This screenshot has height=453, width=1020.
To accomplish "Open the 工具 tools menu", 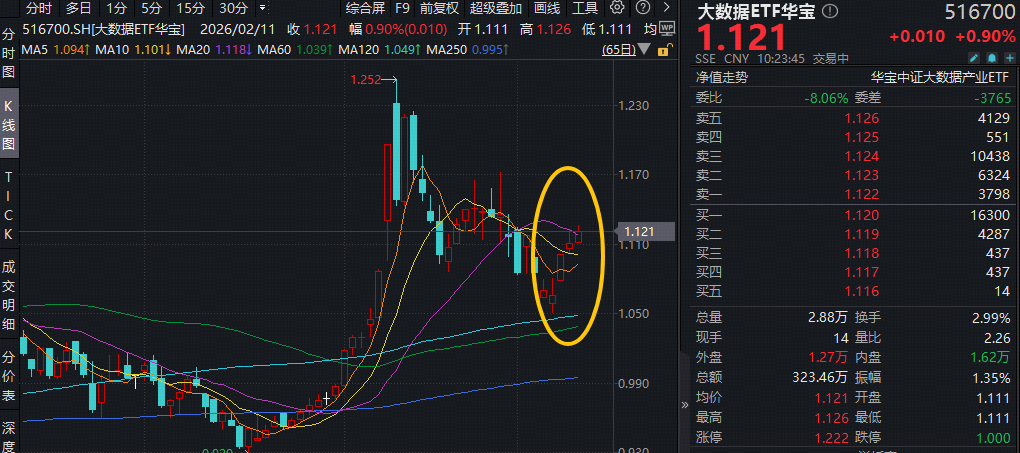I will [x=585, y=8].
